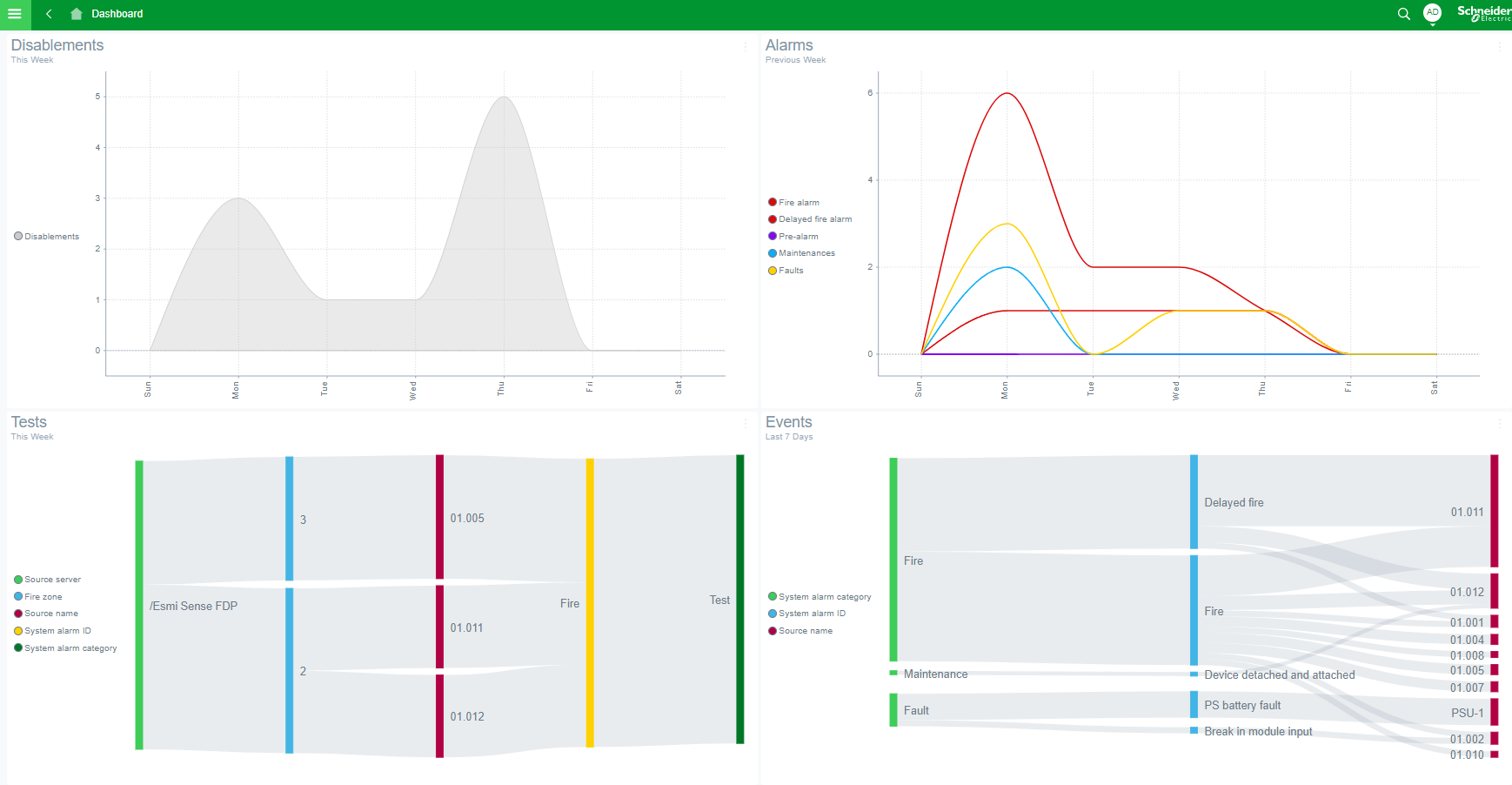The height and width of the screenshot is (785, 1512).
Task: Toggle Source name legend in Tests
Action: pyautogui.click(x=45, y=614)
